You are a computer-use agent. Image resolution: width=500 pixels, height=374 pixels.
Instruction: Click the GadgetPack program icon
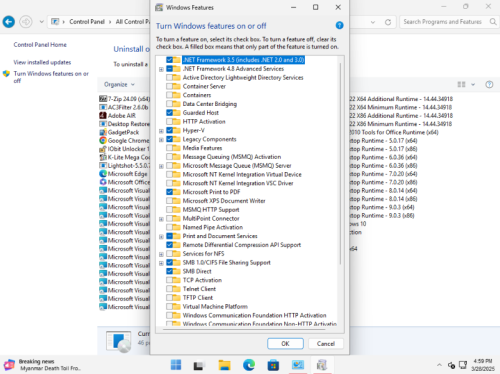tap(103, 132)
